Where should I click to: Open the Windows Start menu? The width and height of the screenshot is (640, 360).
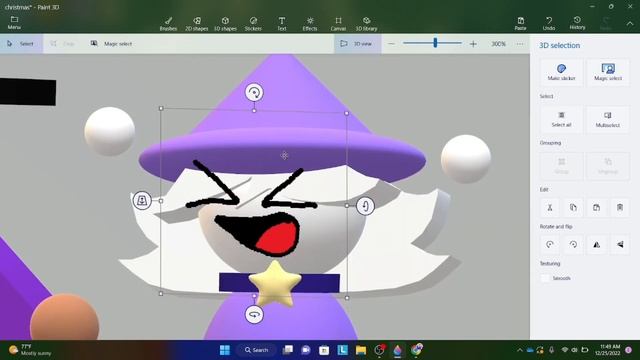click(x=224, y=350)
